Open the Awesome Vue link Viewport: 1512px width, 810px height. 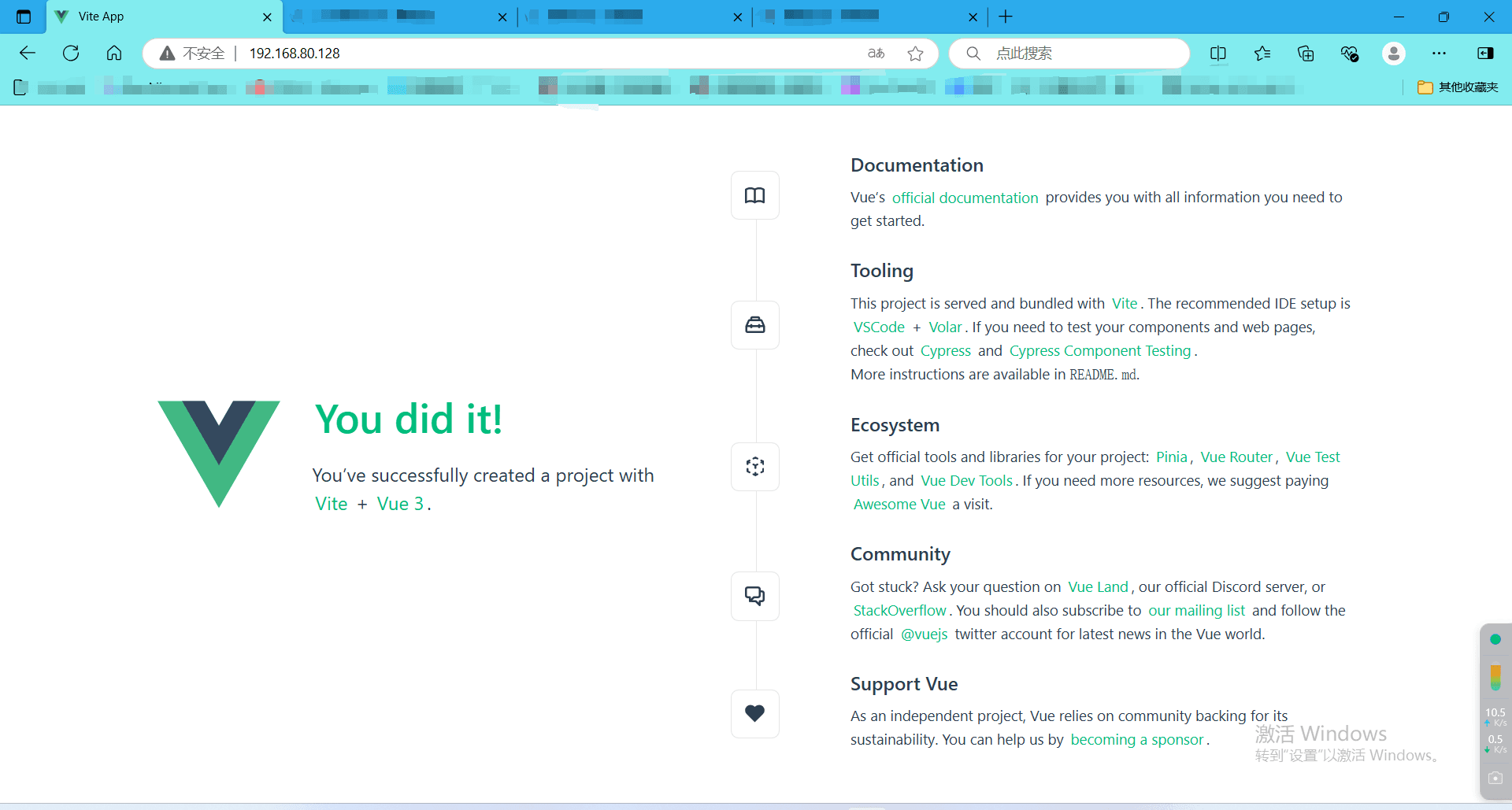899,505
